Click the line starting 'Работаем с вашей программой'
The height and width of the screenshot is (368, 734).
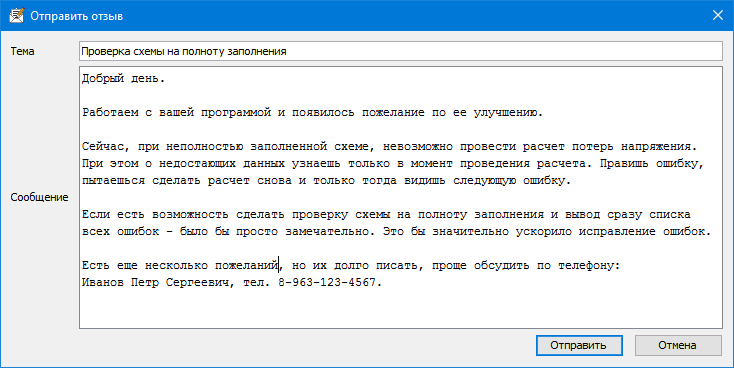(313, 113)
